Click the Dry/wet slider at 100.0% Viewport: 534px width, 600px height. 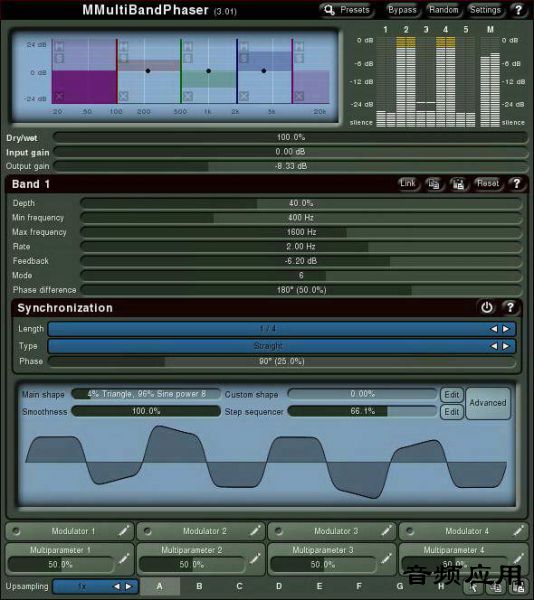[x=290, y=137]
